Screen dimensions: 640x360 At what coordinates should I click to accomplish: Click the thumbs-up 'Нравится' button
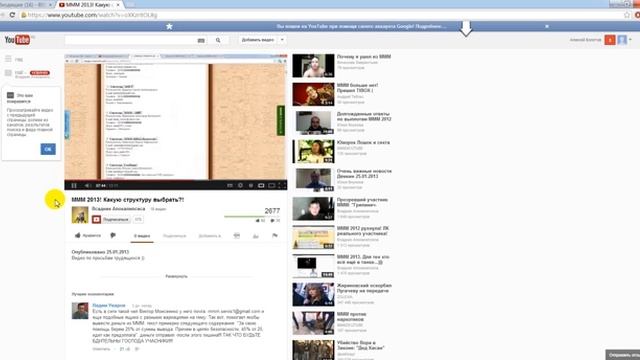(88, 236)
